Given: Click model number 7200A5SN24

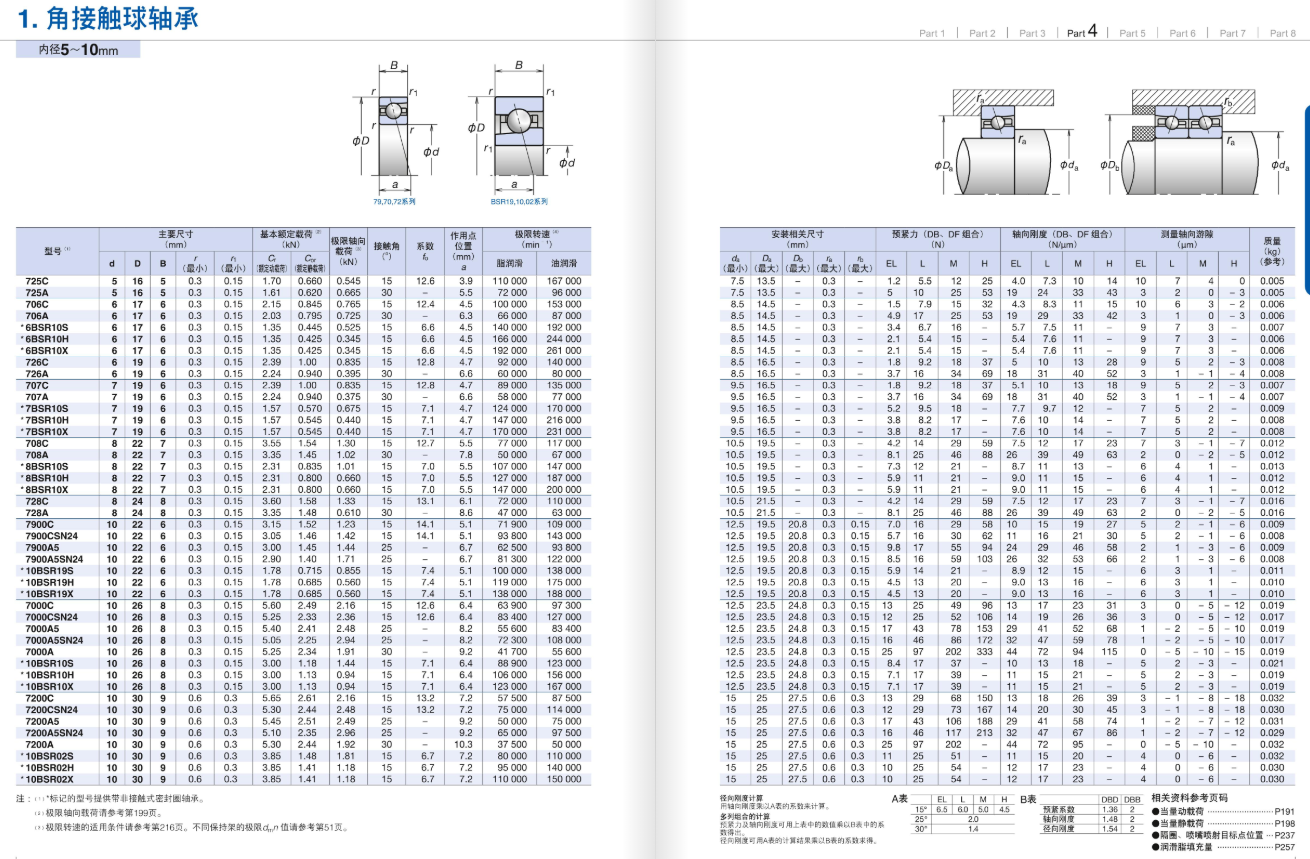Looking at the screenshot, I should [x=54, y=733].
